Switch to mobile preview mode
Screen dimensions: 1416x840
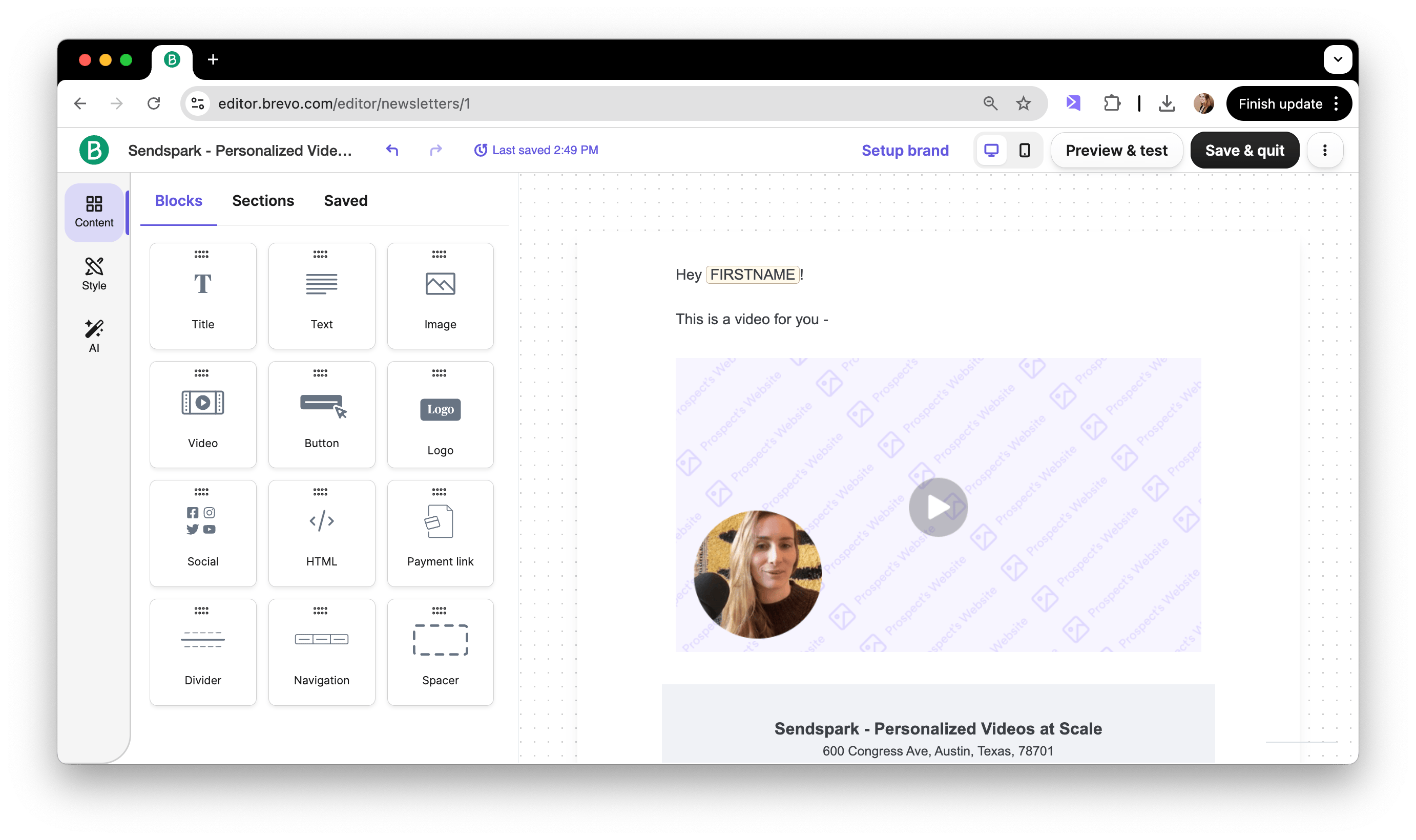click(x=1024, y=150)
